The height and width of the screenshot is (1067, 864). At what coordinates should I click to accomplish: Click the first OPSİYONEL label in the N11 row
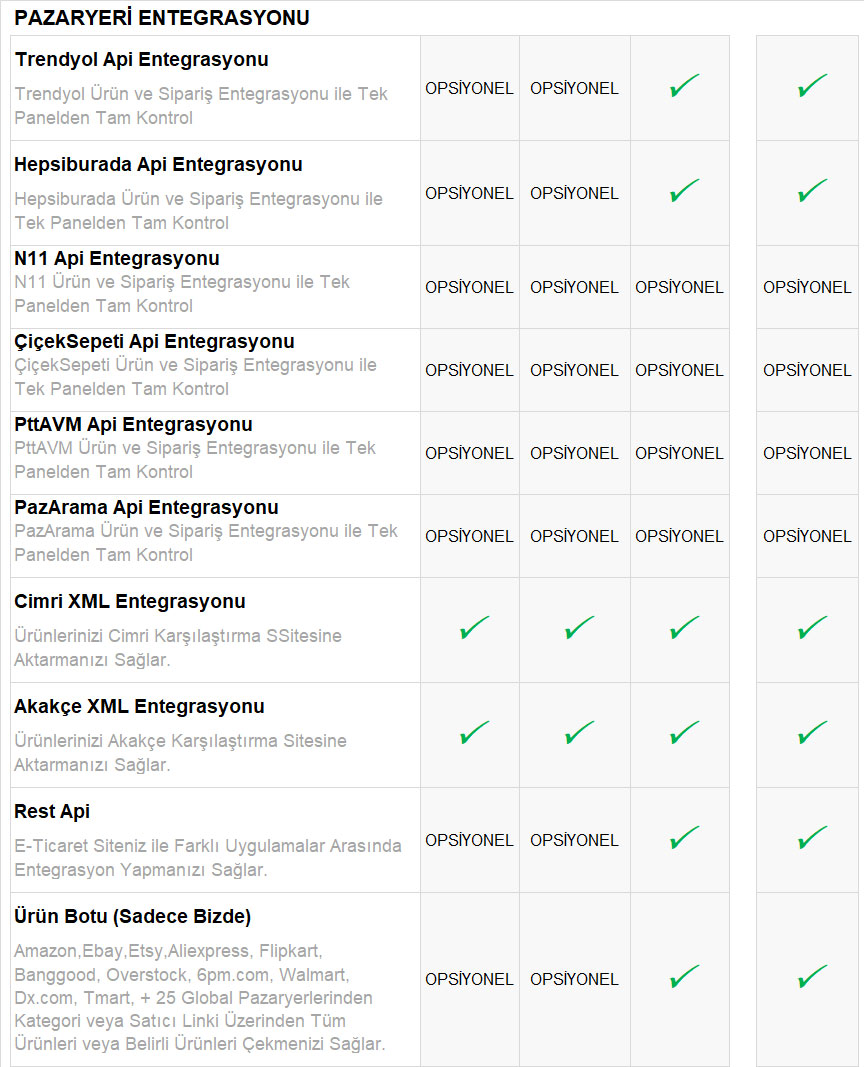point(469,287)
